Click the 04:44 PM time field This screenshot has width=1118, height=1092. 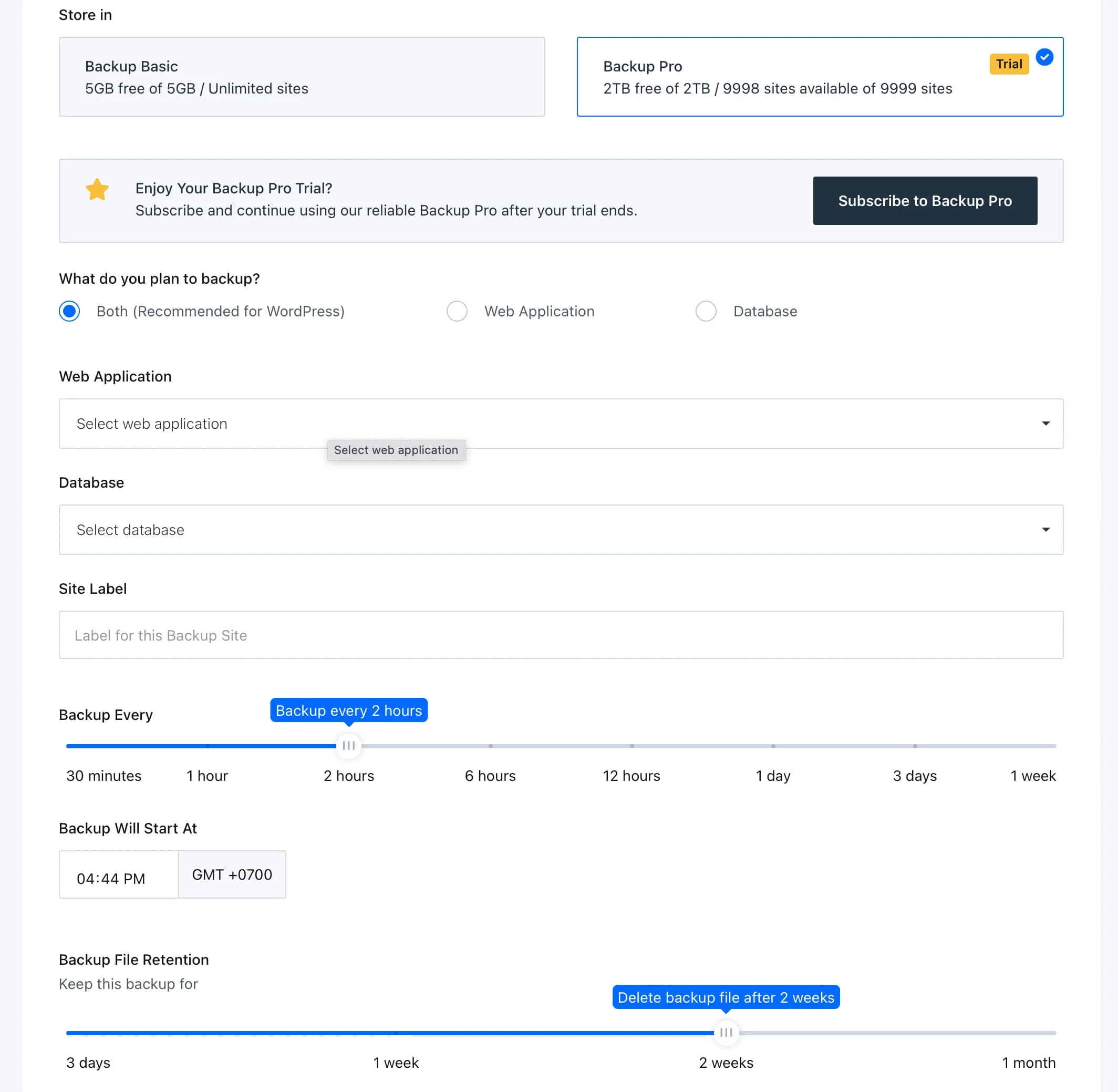pos(118,874)
